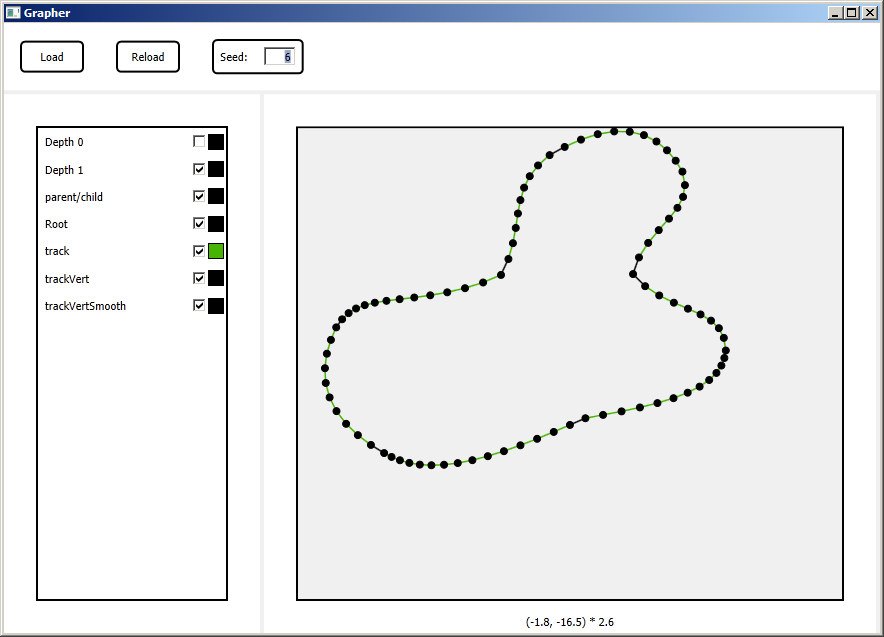Click the Load button

point(52,57)
